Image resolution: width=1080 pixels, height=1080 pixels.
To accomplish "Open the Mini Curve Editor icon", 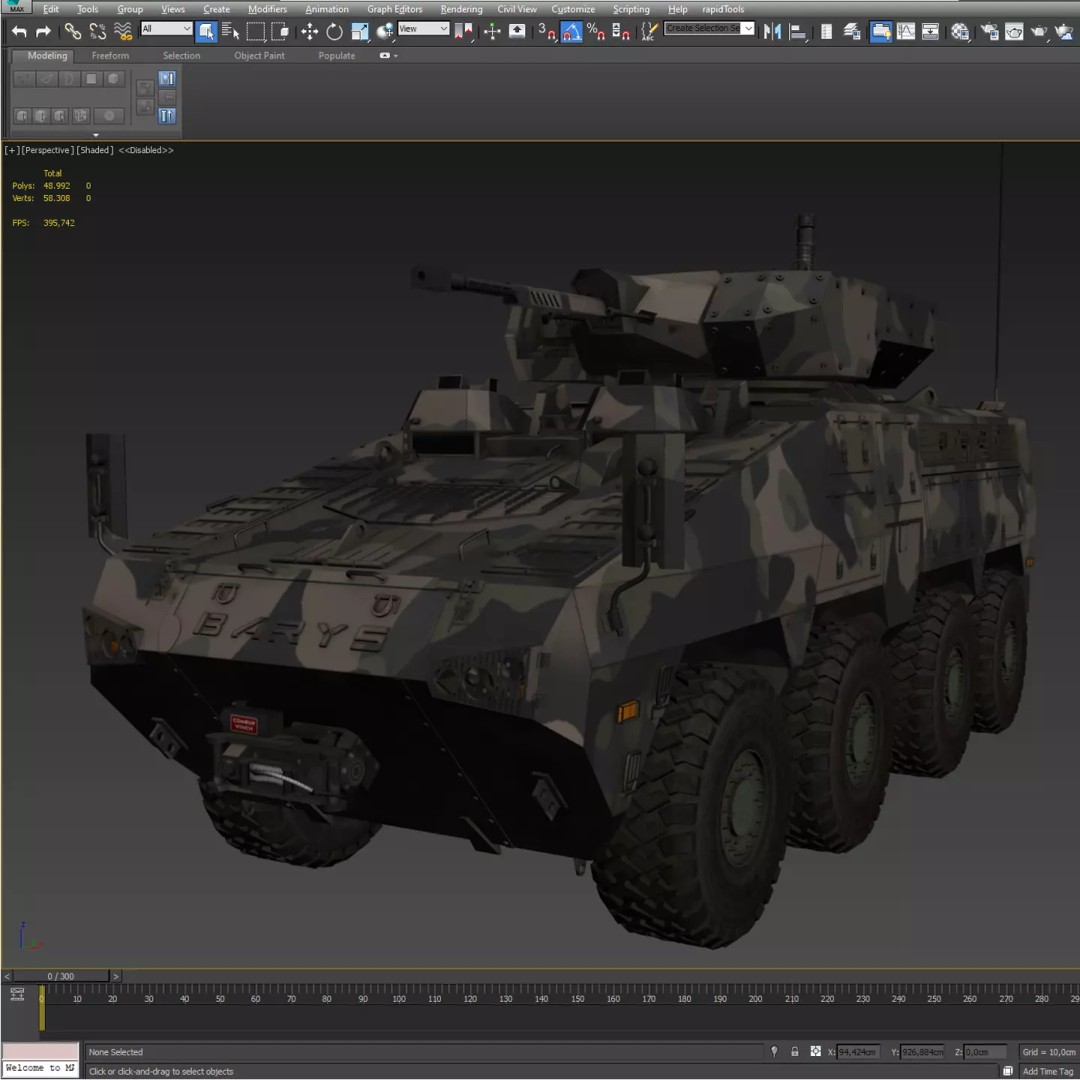I will (17, 994).
